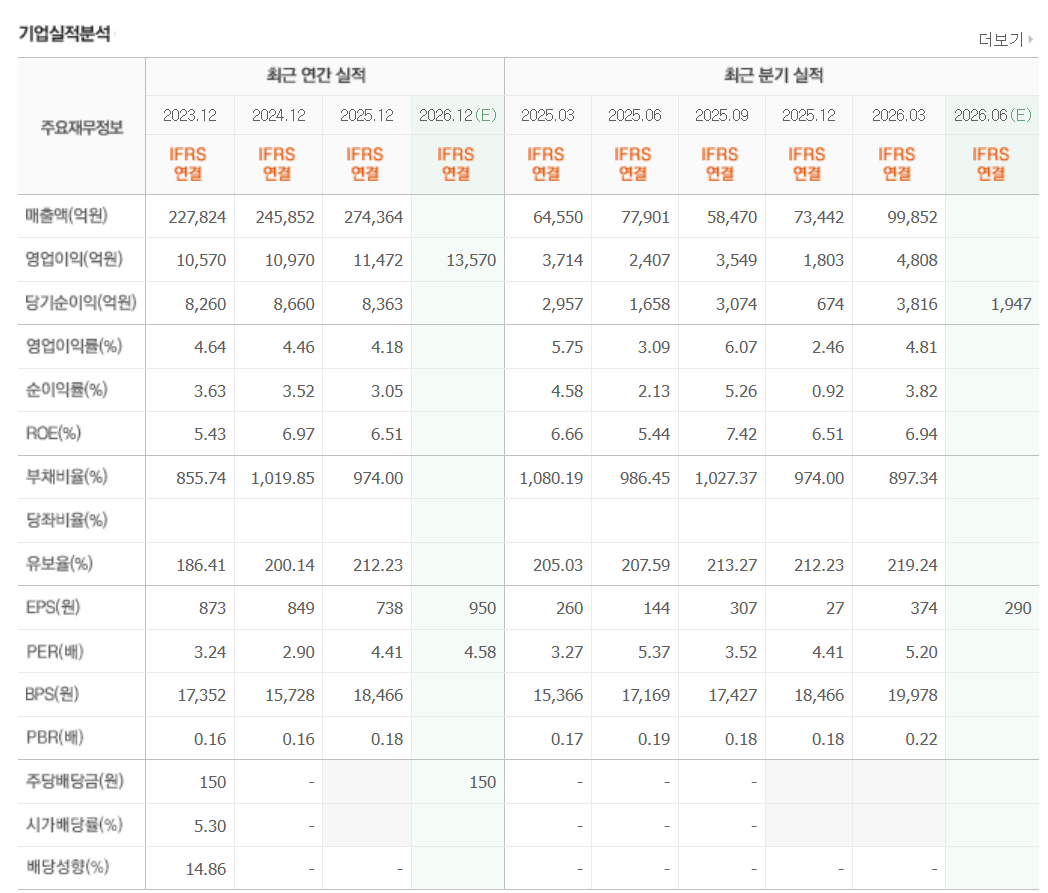The image size is (1048, 893).
Task: Select estimated operating profit 13,570
Action: point(471,261)
